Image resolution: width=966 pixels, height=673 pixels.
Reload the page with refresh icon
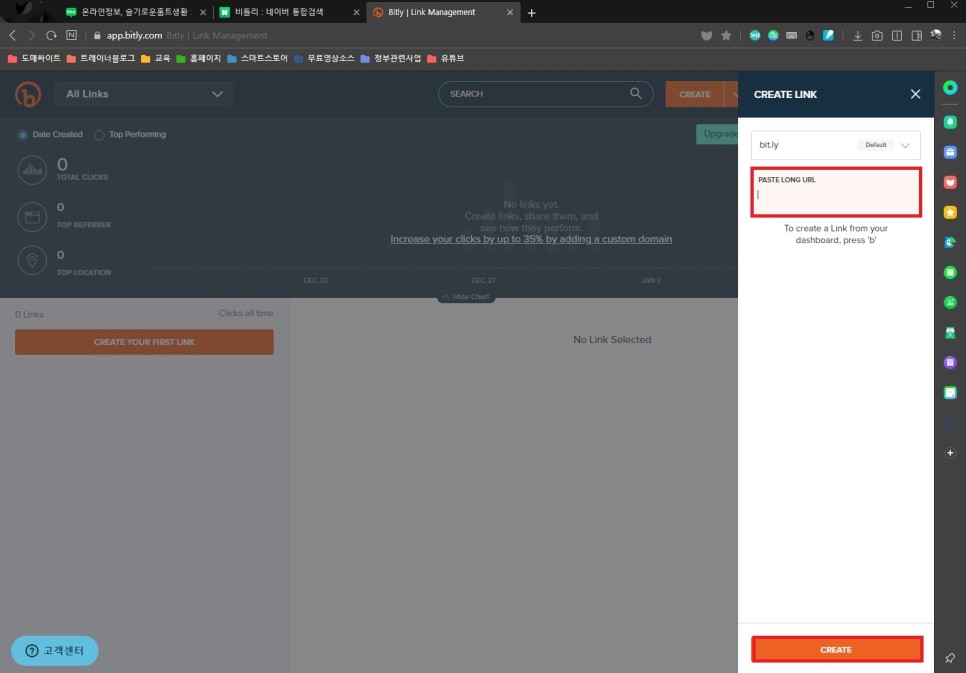pyautogui.click(x=51, y=35)
